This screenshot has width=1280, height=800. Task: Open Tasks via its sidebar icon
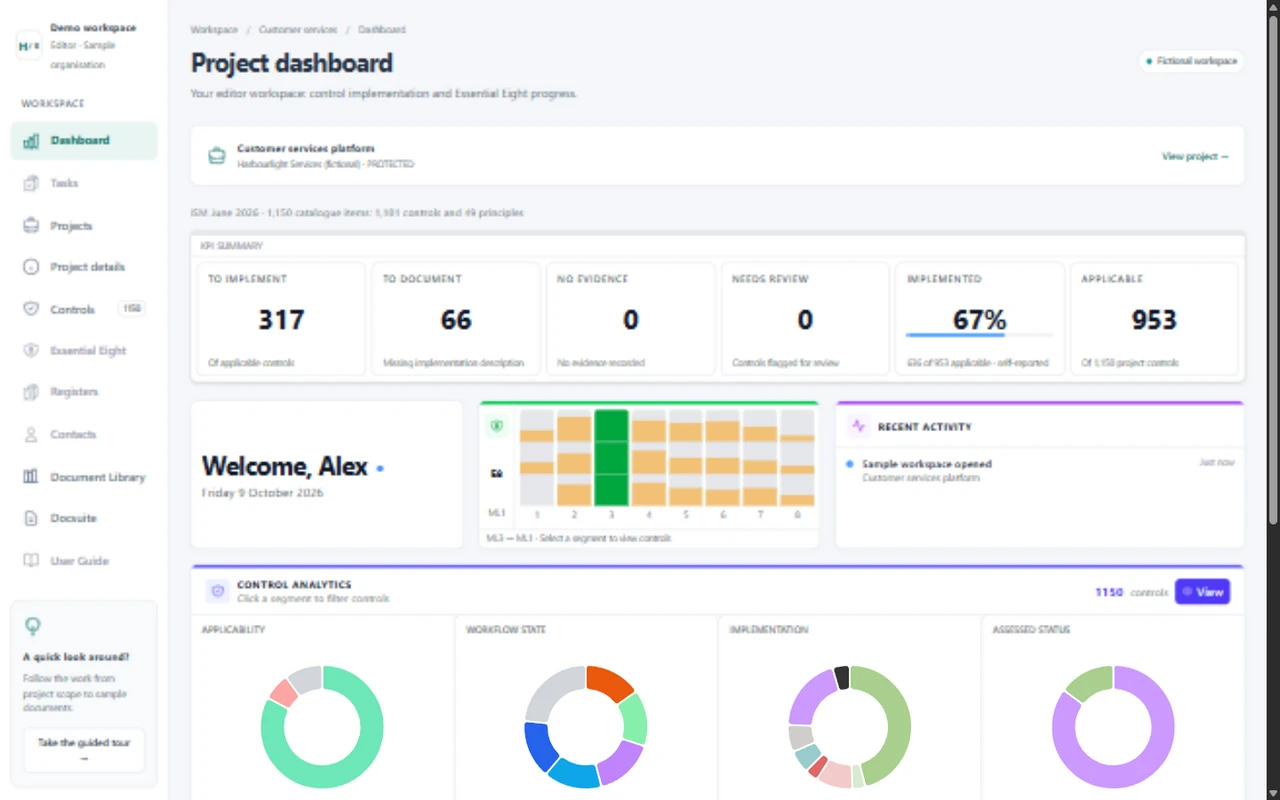click(31, 183)
